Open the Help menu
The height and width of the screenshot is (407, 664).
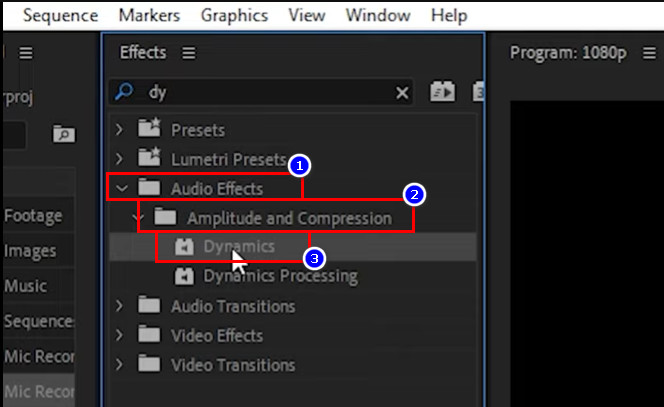[x=449, y=16]
